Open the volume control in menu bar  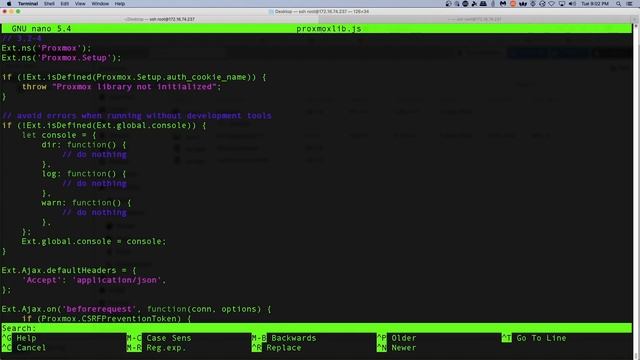[x=572, y=4]
